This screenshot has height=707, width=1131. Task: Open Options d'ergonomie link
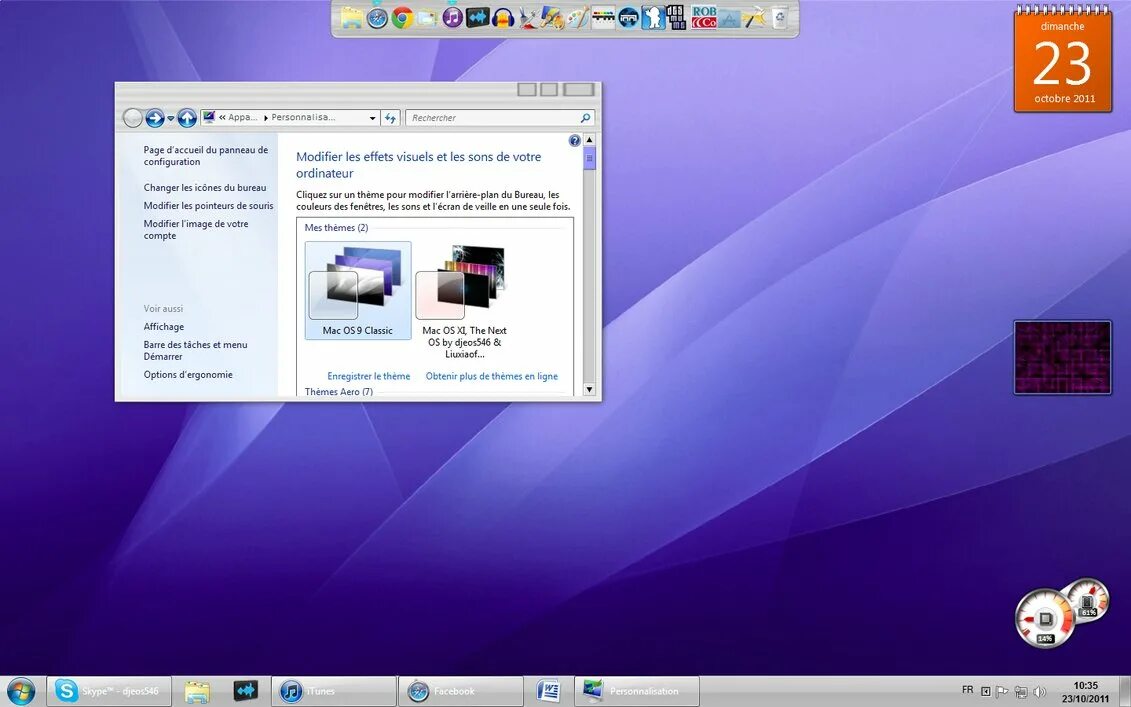(188, 374)
